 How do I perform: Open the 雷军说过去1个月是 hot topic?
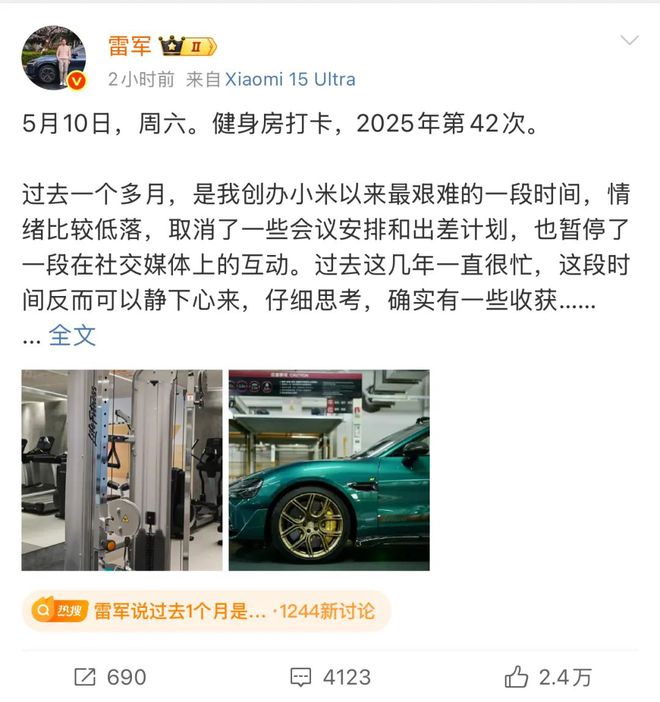click(180, 611)
